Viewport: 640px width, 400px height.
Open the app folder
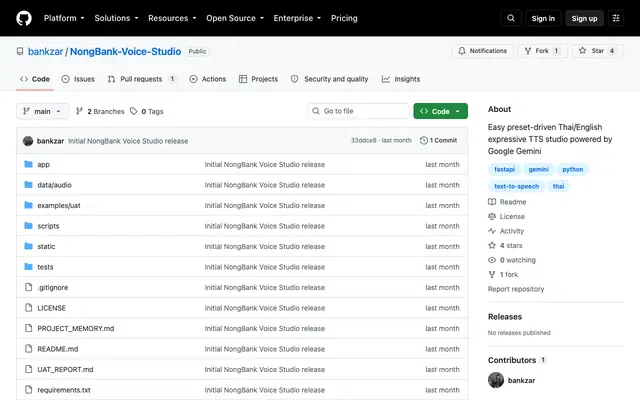[x=43, y=164]
